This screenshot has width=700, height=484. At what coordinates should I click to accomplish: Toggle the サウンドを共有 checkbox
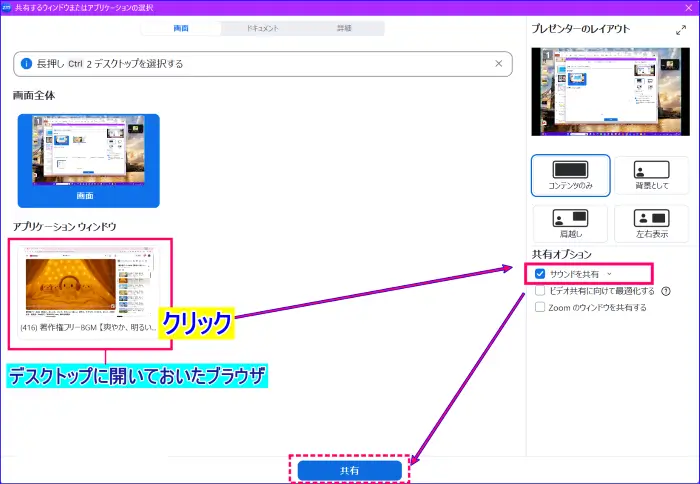click(x=540, y=274)
